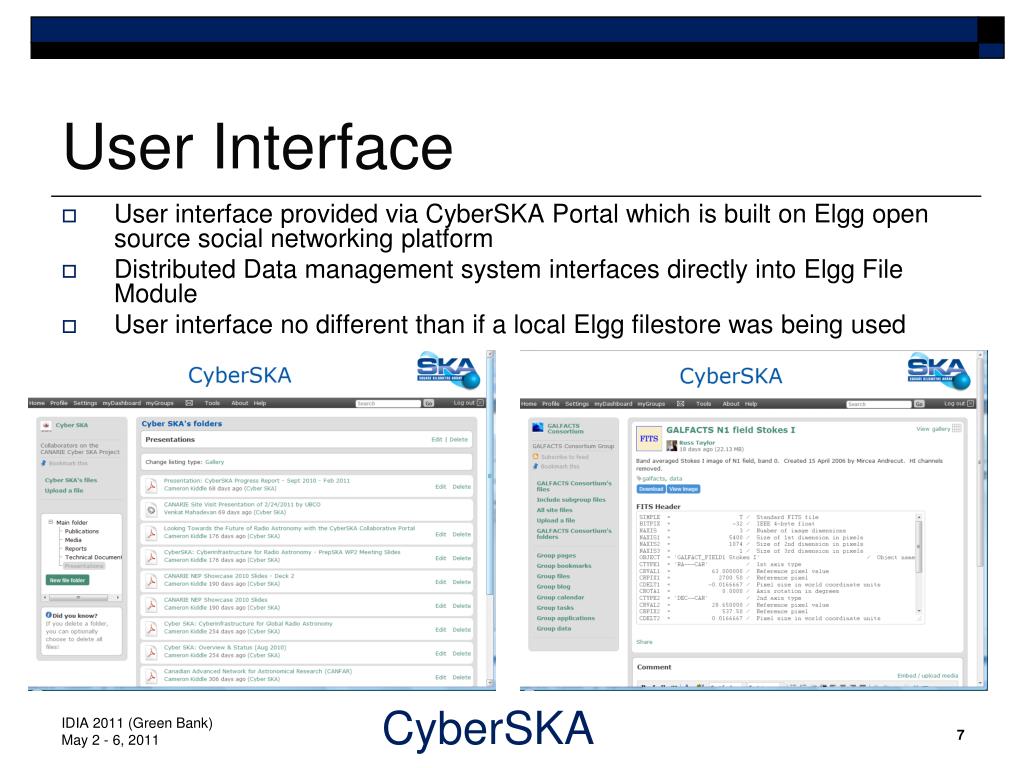Click the Download button for GALFACTS file
Image resolution: width=1024 pixels, height=768 pixels.
pyautogui.click(x=650, y=488)
